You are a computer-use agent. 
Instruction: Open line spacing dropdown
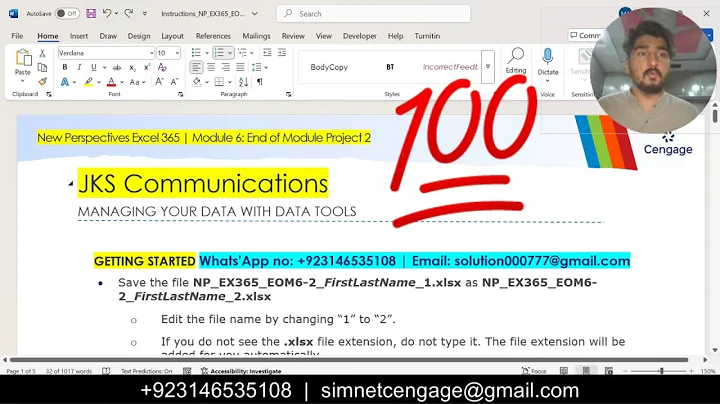pos(259,67)
